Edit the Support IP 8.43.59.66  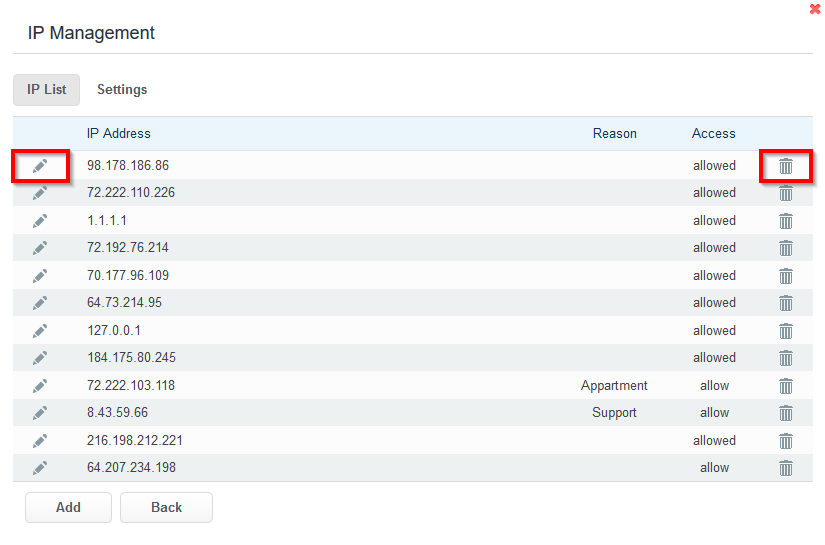pos(40,413)
